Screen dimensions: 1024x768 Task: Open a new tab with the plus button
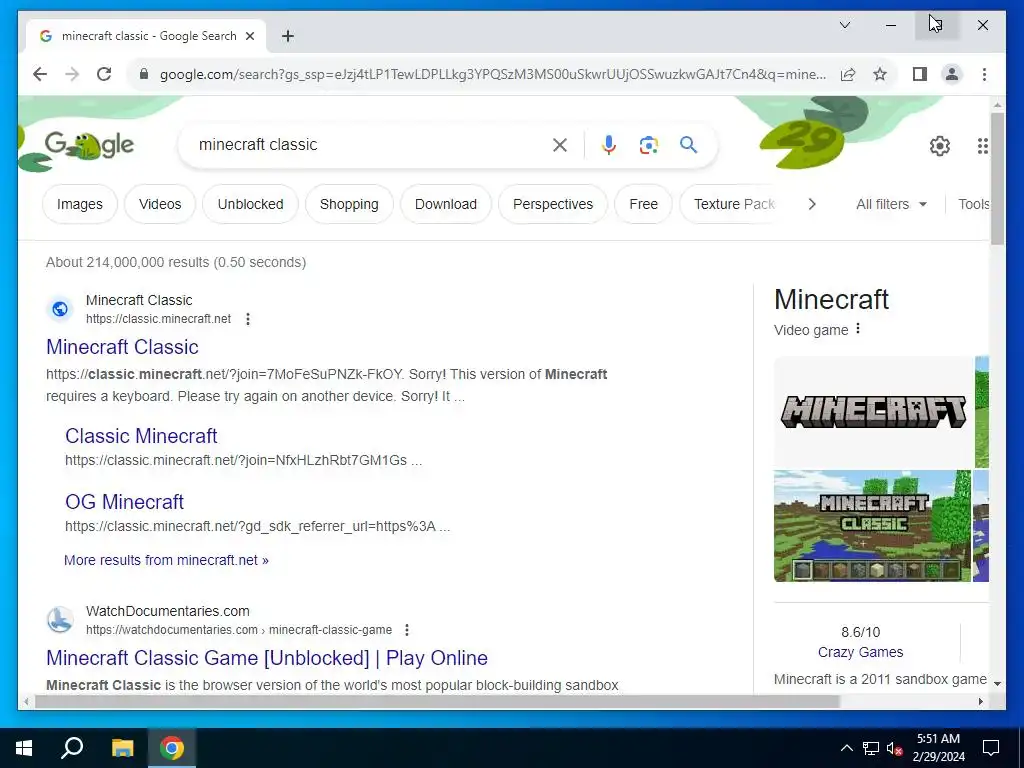click(287, 36)
